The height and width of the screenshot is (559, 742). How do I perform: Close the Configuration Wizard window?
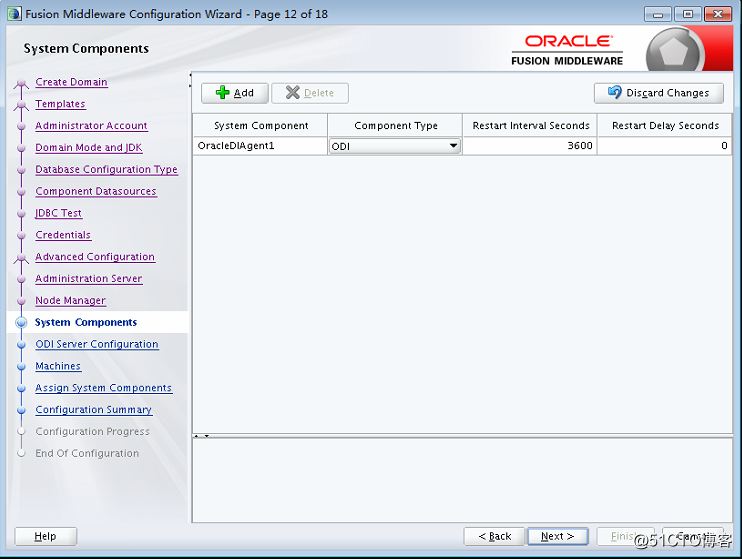[718, 14]
